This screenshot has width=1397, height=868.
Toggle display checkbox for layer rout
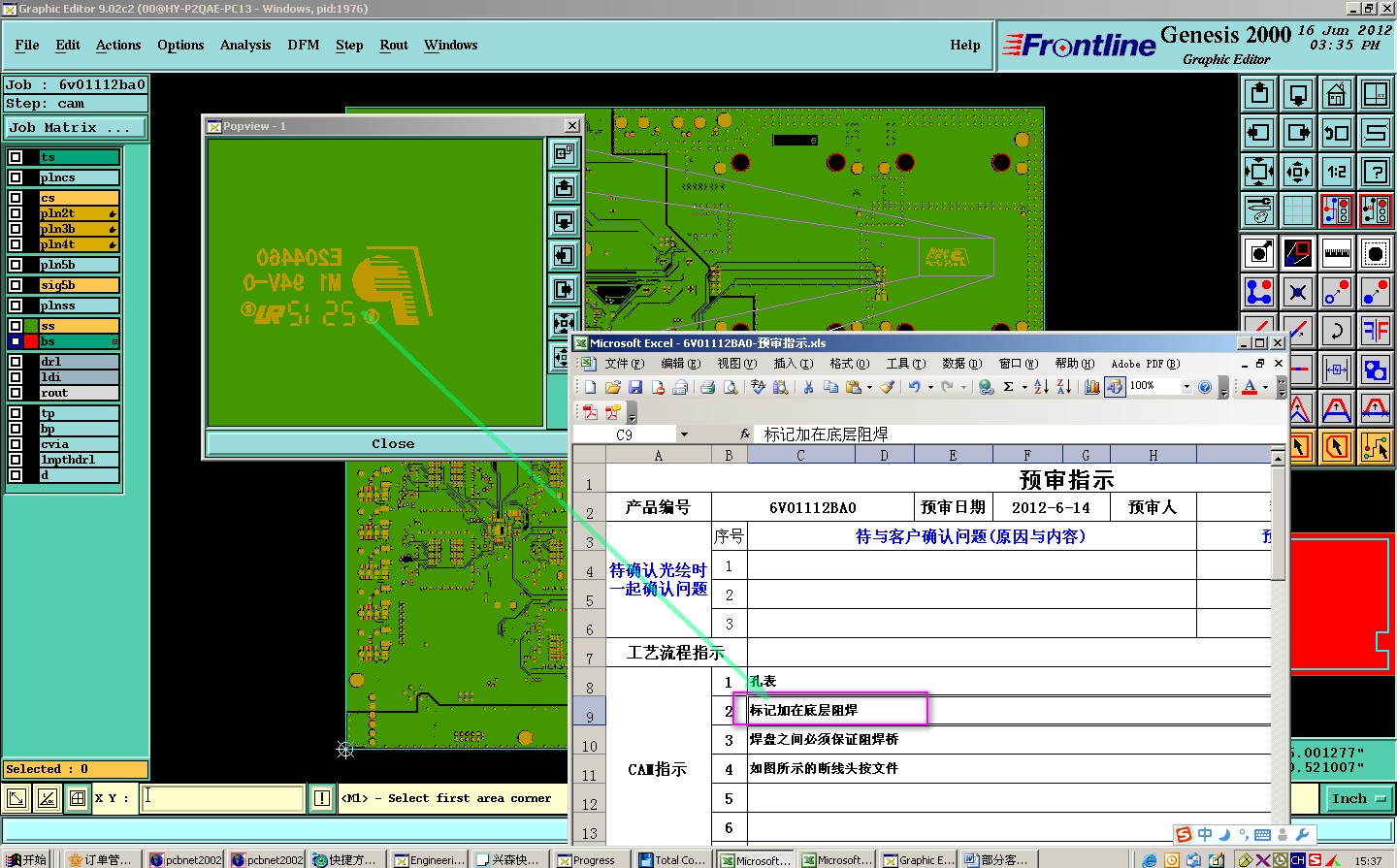coord(16,393)
